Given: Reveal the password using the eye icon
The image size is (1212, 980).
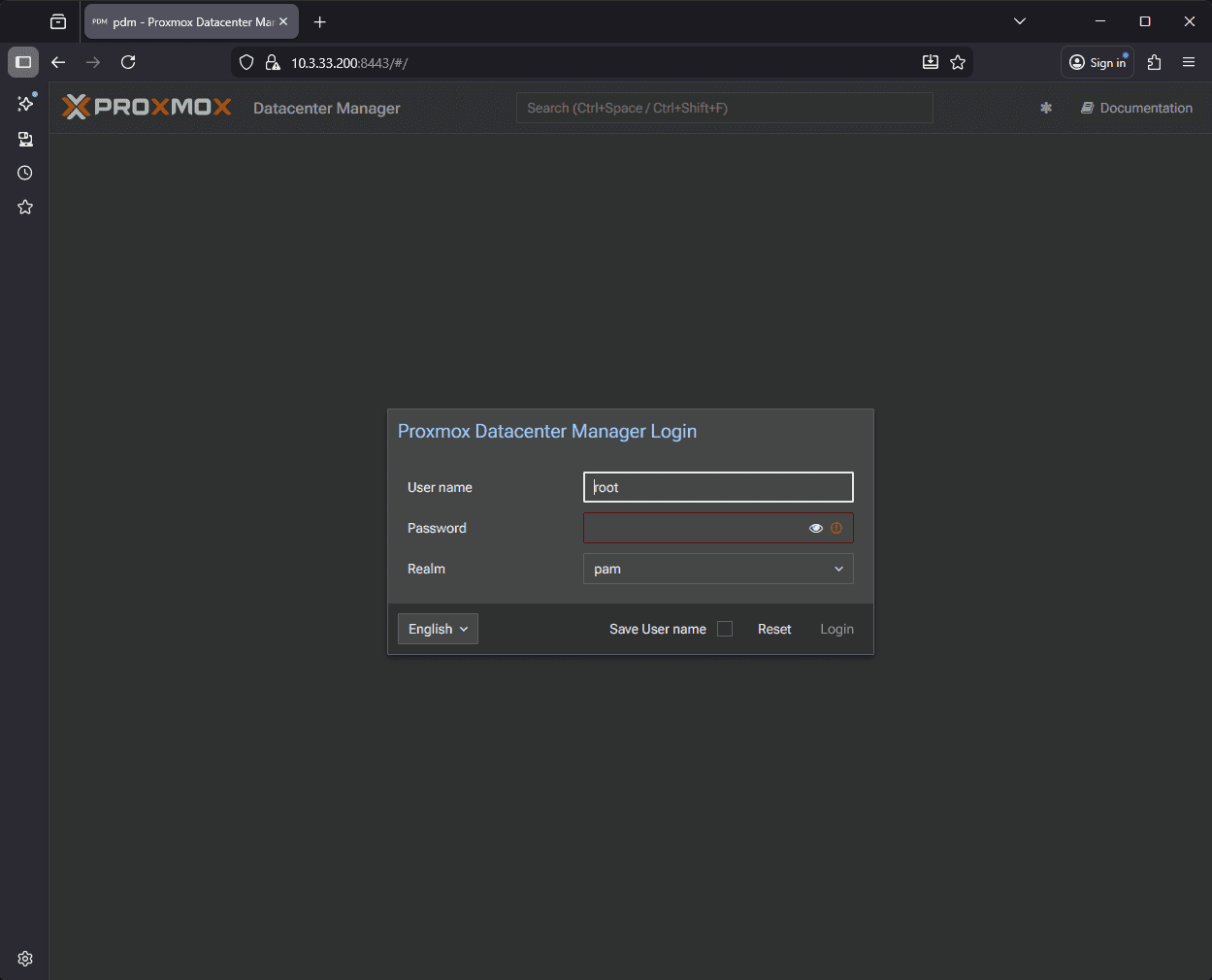Looking at the screenshot, I should click(x=815, y=528).
